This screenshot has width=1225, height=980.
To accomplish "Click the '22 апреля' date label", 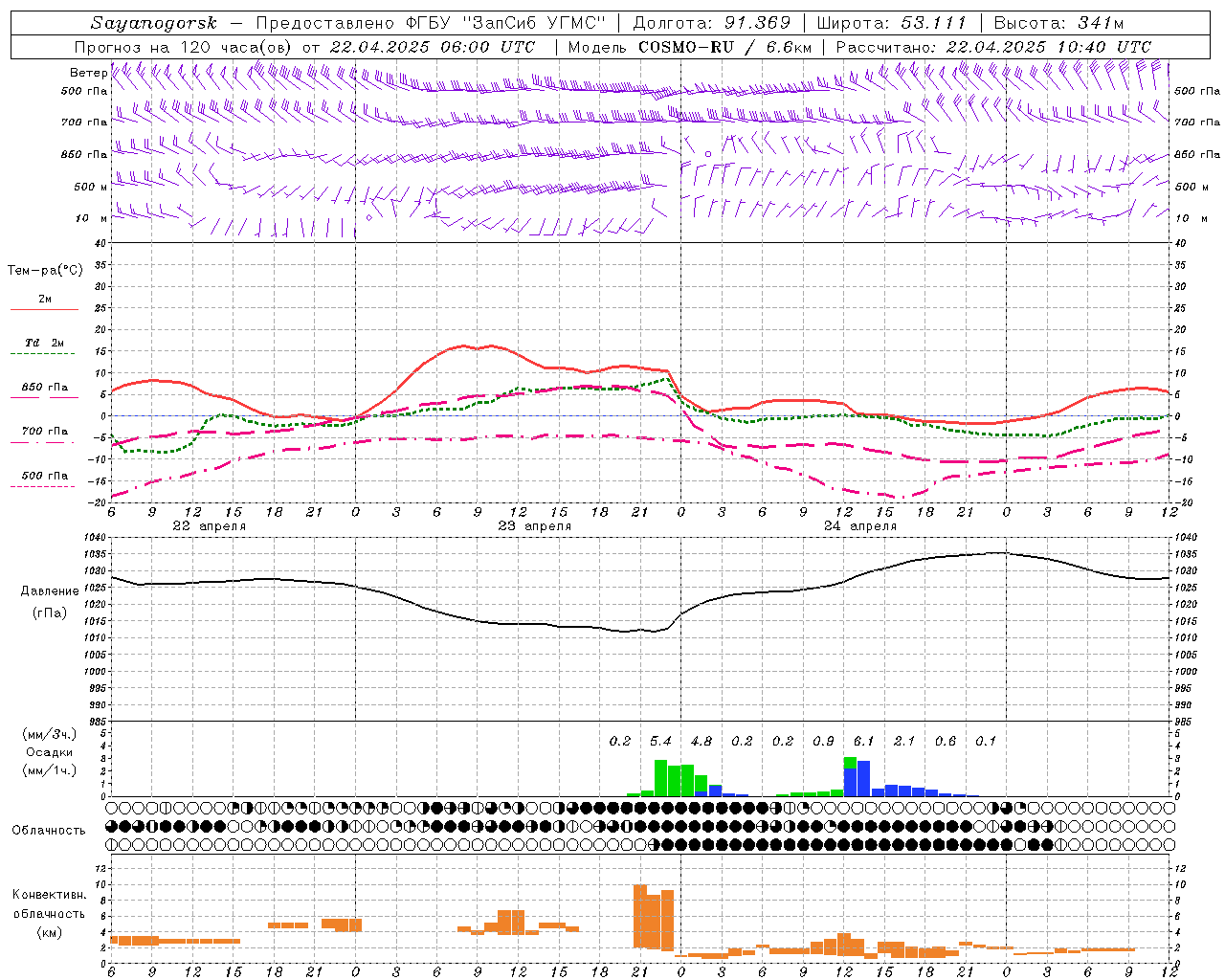I will click(209, 526).
